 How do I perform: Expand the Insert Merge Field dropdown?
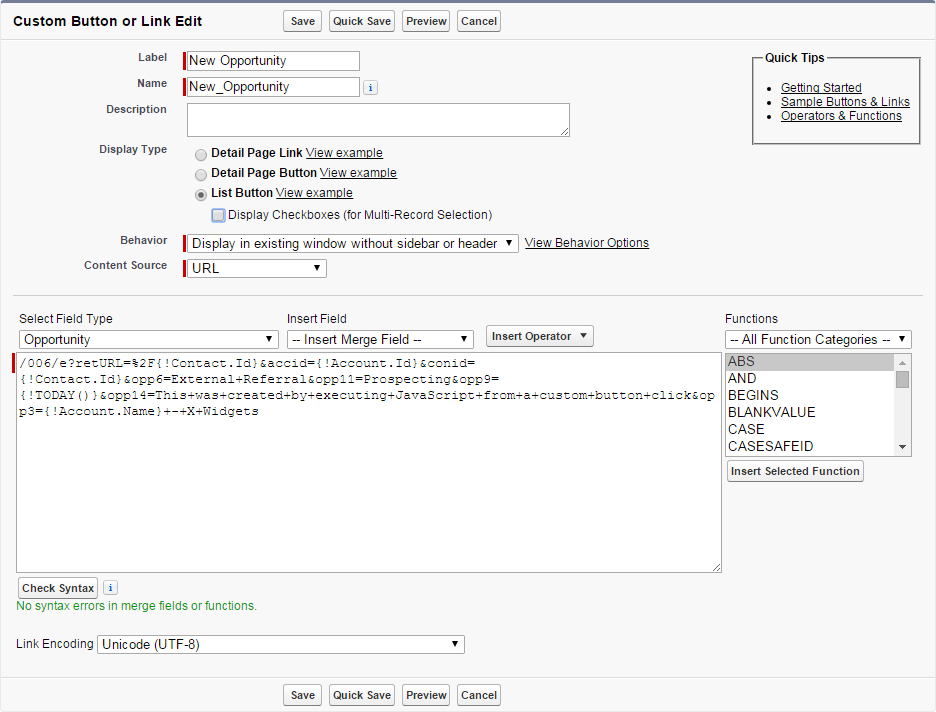coord(380,340)
